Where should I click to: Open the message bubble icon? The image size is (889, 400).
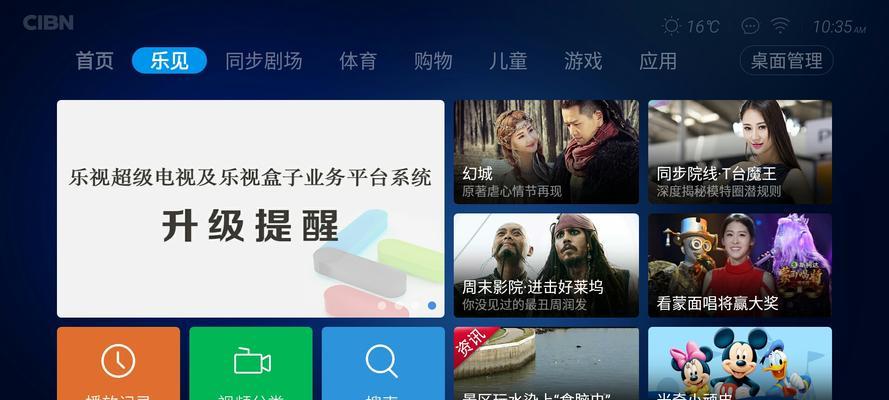pyautogui.click(x=750, y=26)
